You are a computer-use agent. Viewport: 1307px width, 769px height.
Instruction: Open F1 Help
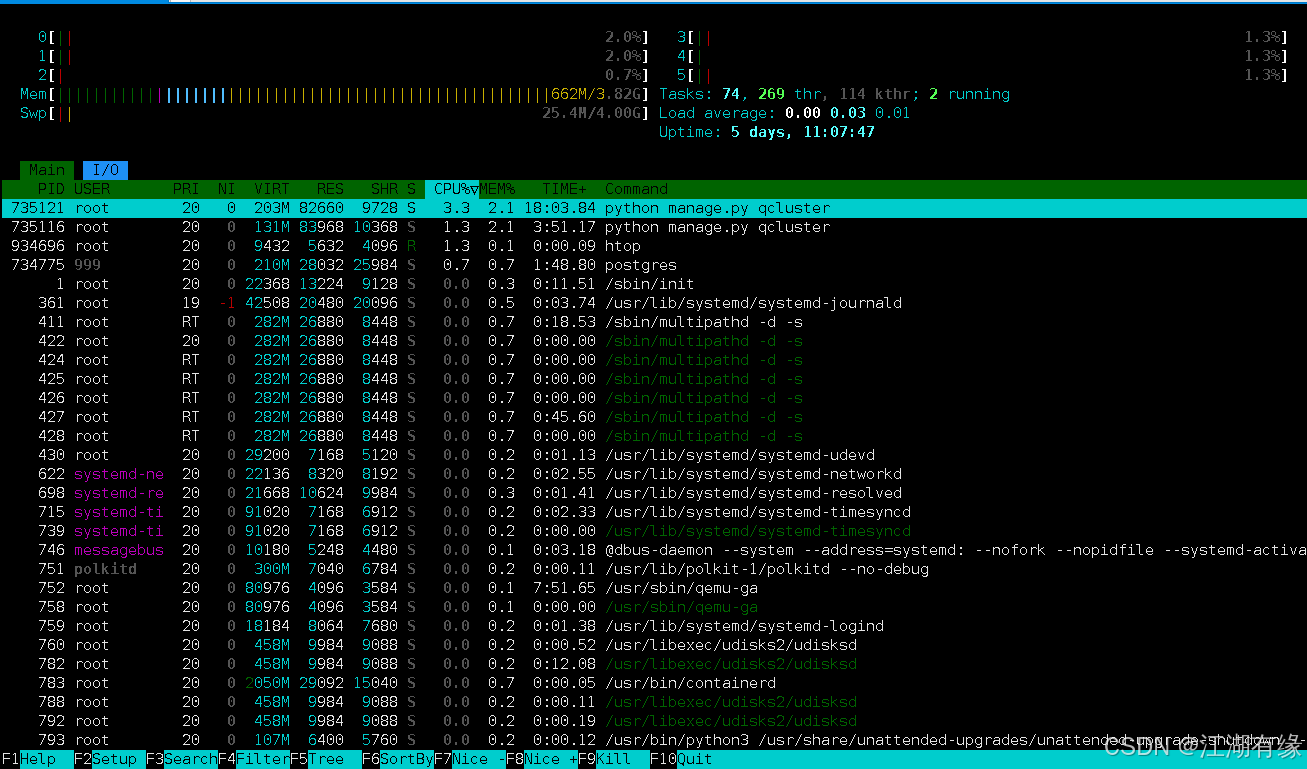pyautogui.click(x=37, y=759)
